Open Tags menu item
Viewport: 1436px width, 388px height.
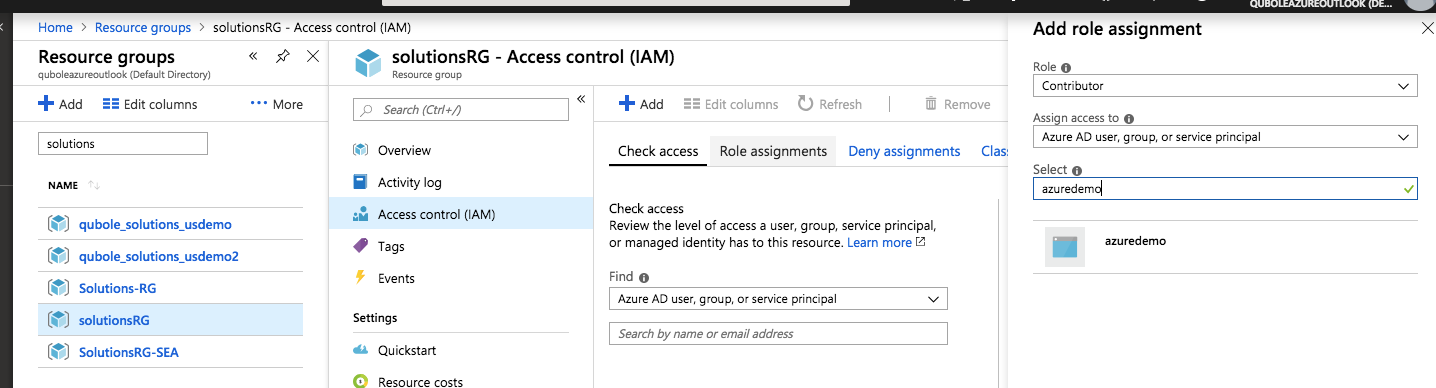pyautogui.click(x=391, y=246)
